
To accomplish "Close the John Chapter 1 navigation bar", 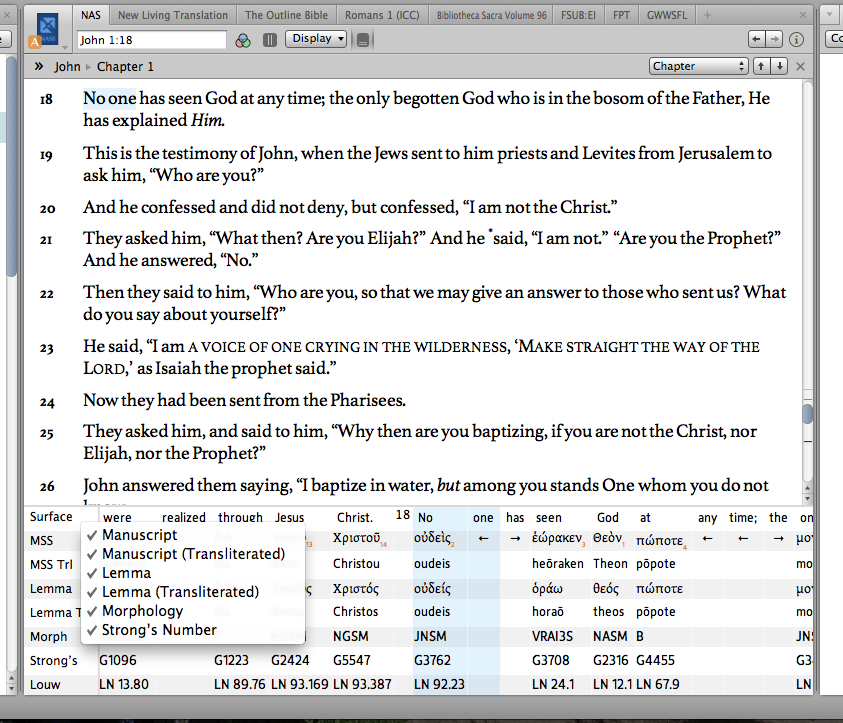I will [x=801, y=67].
